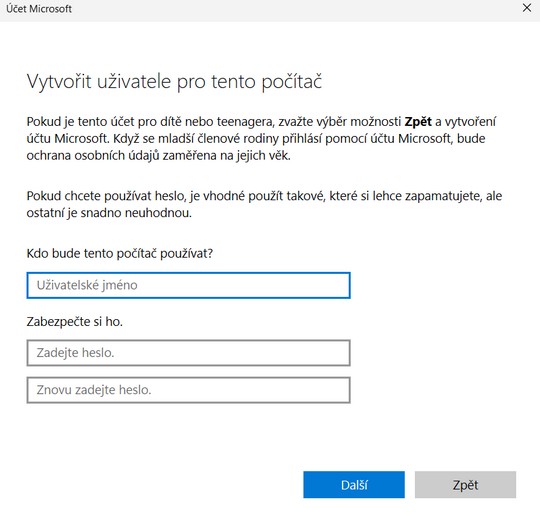Screen dimensions: 540x518
Task: Click the Kdo bude tento počítač používat label
Action: [120, 253]
